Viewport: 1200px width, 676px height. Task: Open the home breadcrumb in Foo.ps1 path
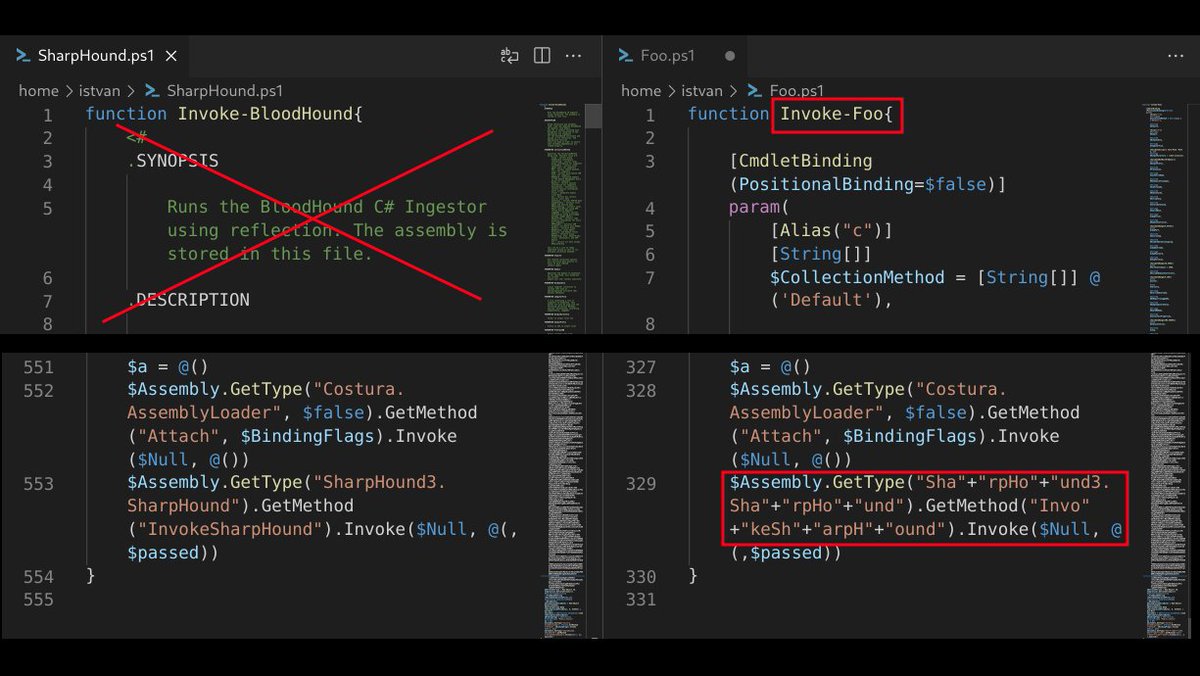point(640,90)
